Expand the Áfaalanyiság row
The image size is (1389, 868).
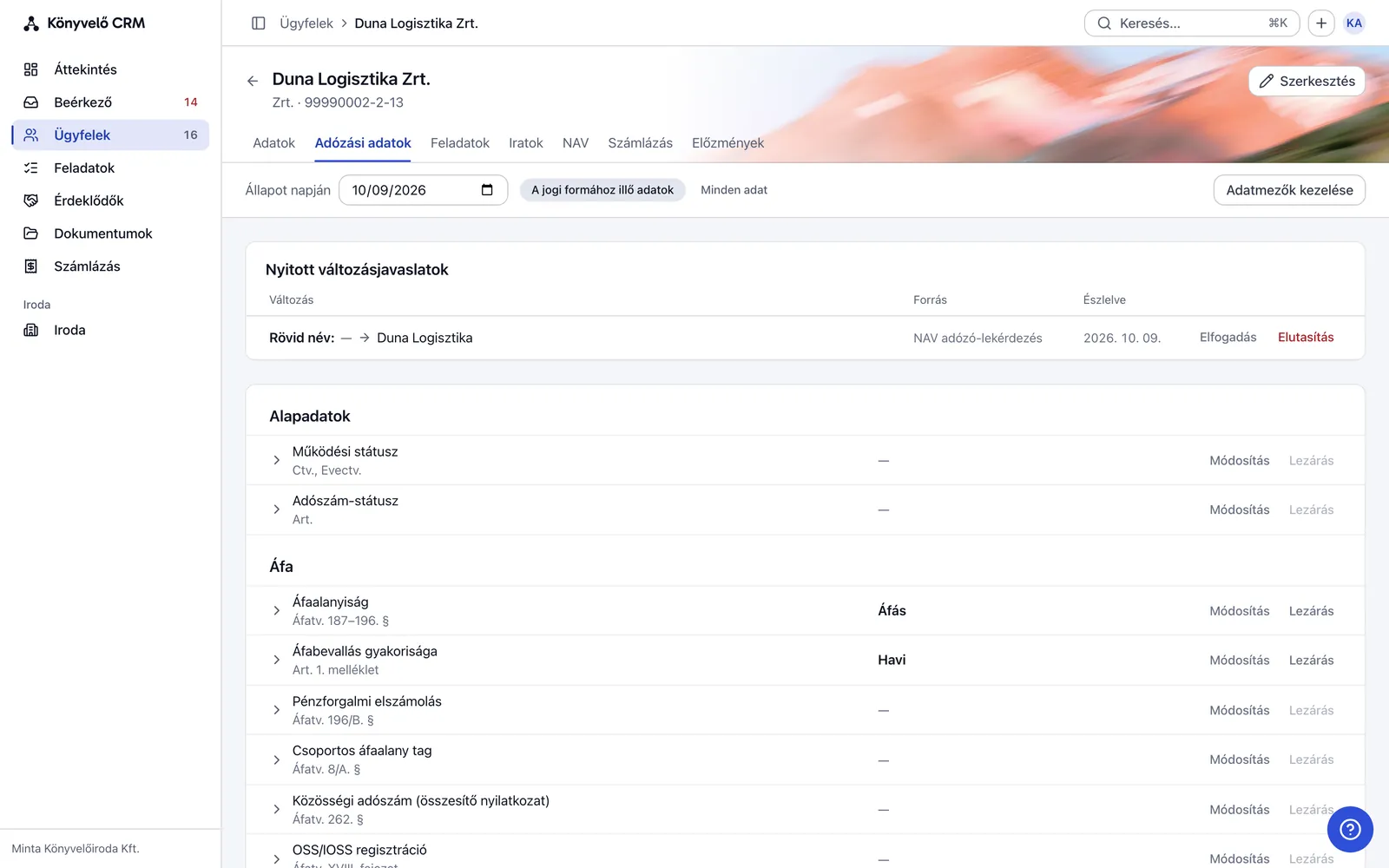[x=277, y=611]
